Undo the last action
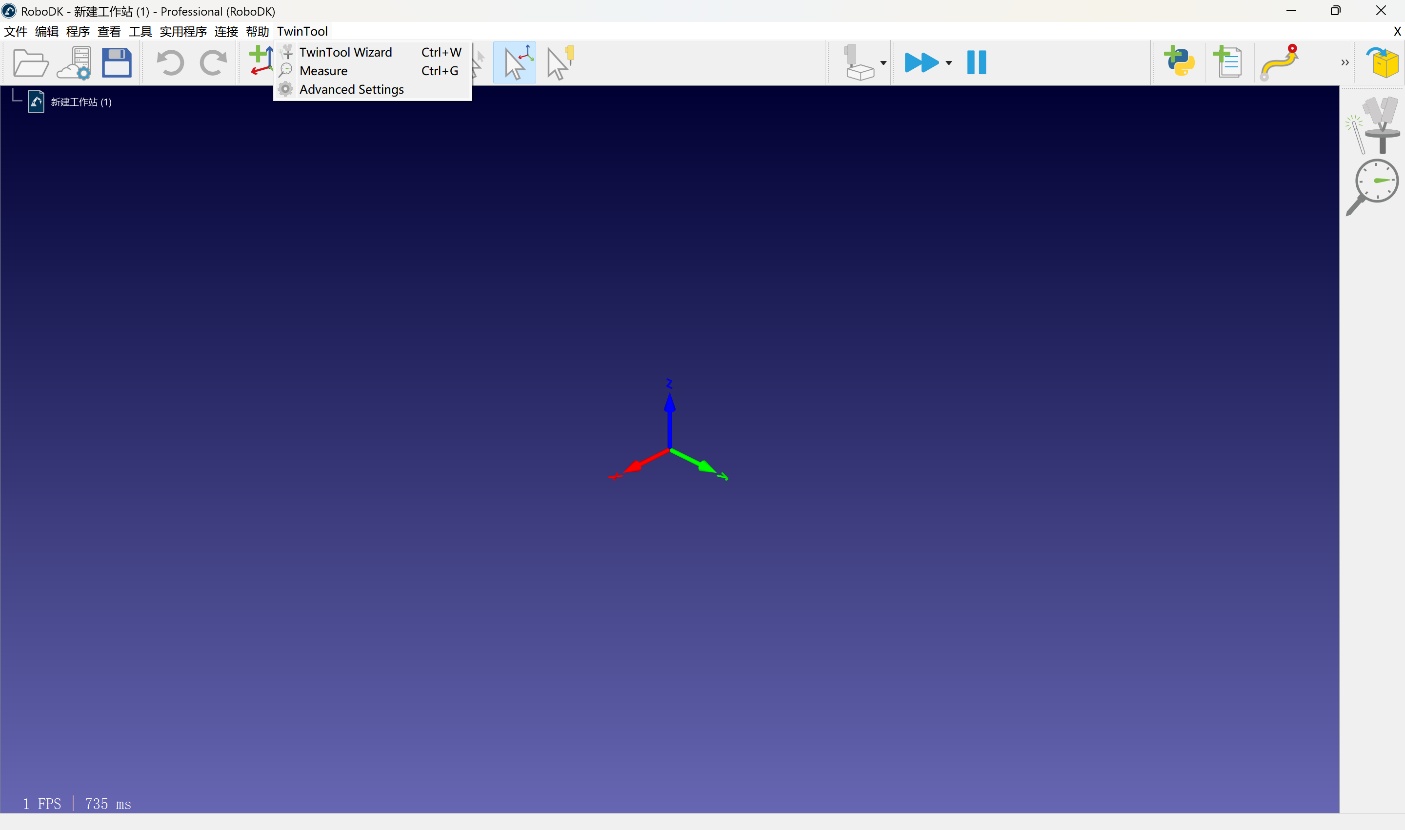Image resolution: width=1405 pixels, height=830 pixels. click(x=169, y=62)
